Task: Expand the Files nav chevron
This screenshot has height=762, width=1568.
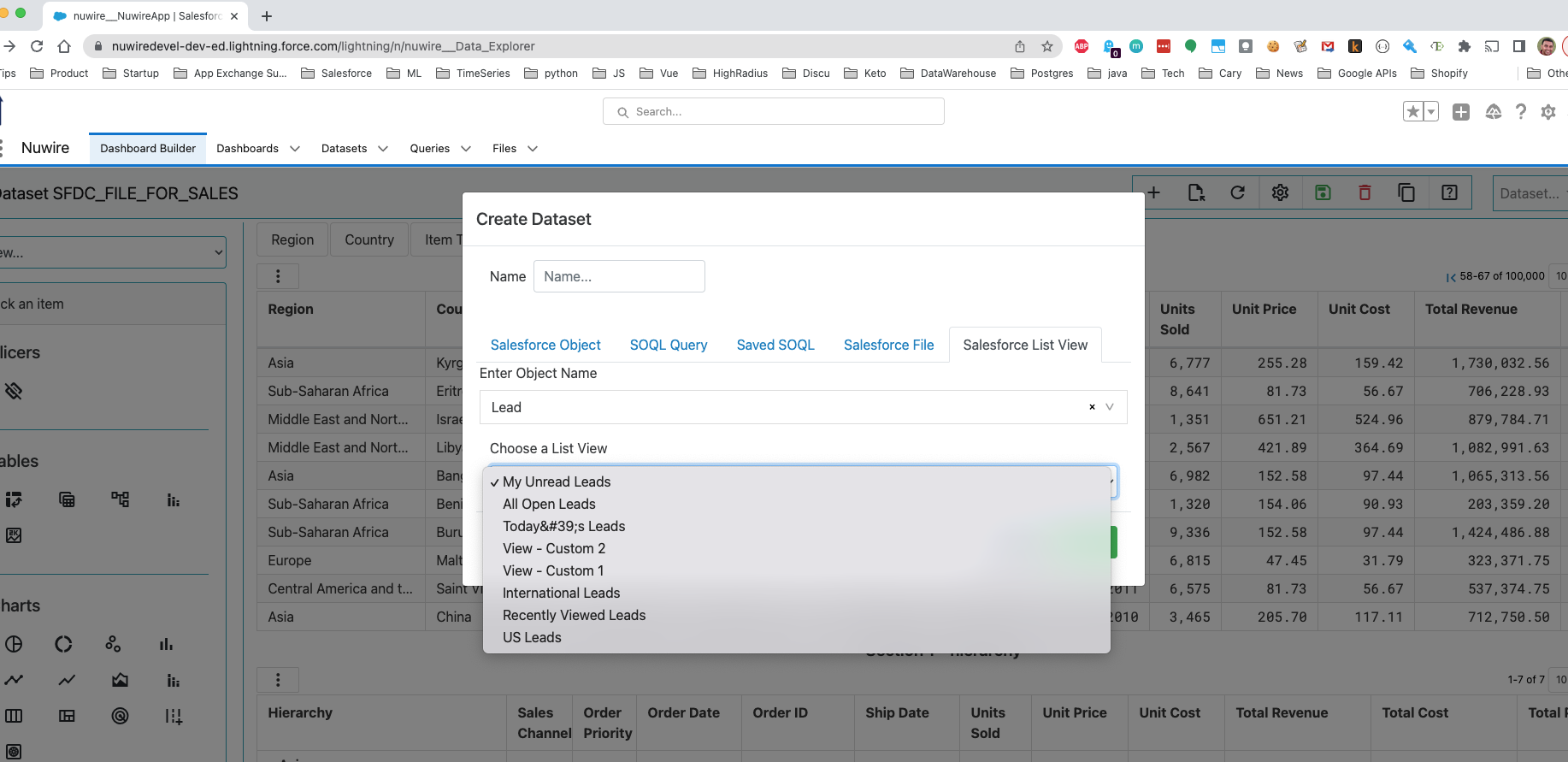Action: [533, 149]
